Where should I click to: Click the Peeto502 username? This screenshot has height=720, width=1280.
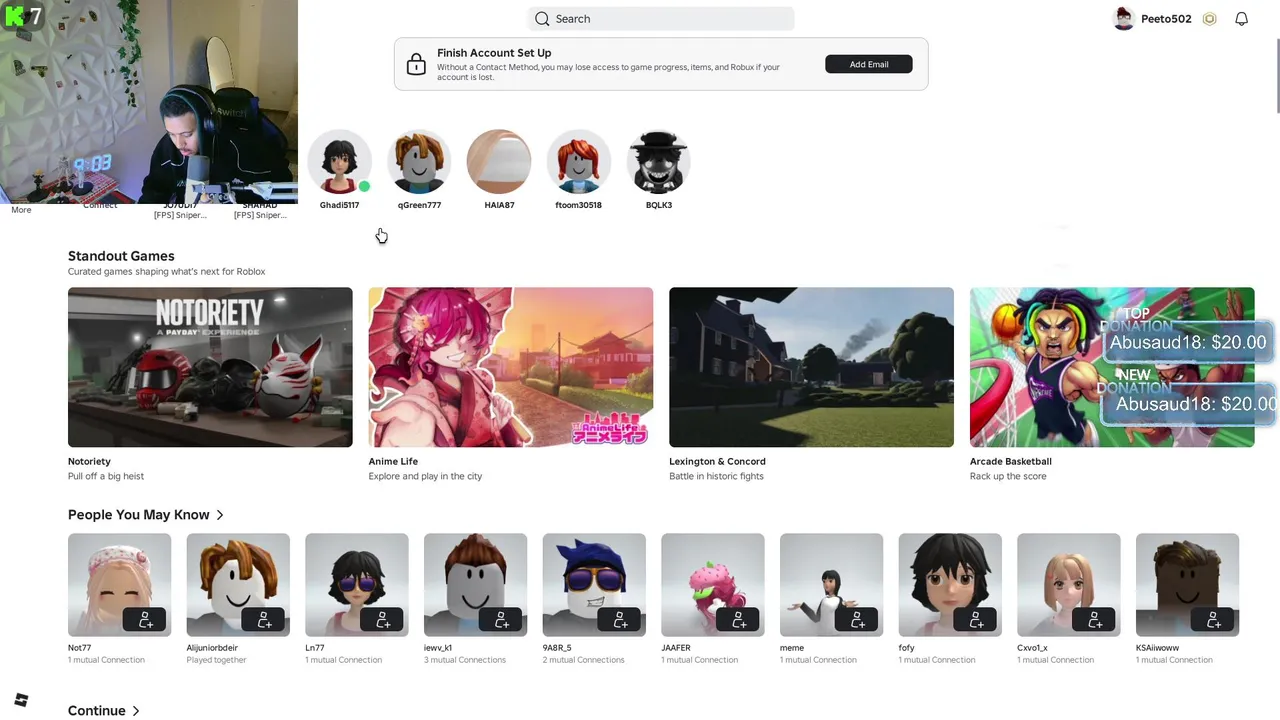point(1166,19)
